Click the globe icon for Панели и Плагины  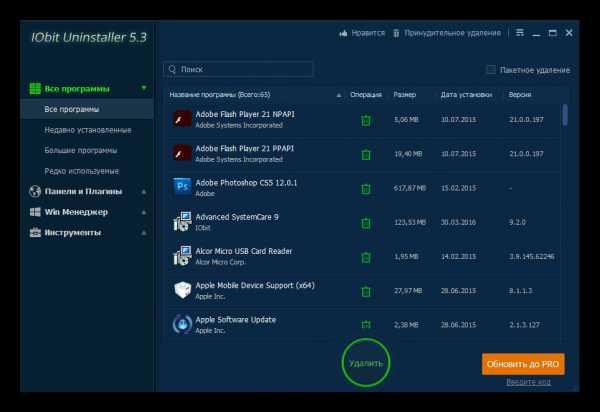click(35, 191)
